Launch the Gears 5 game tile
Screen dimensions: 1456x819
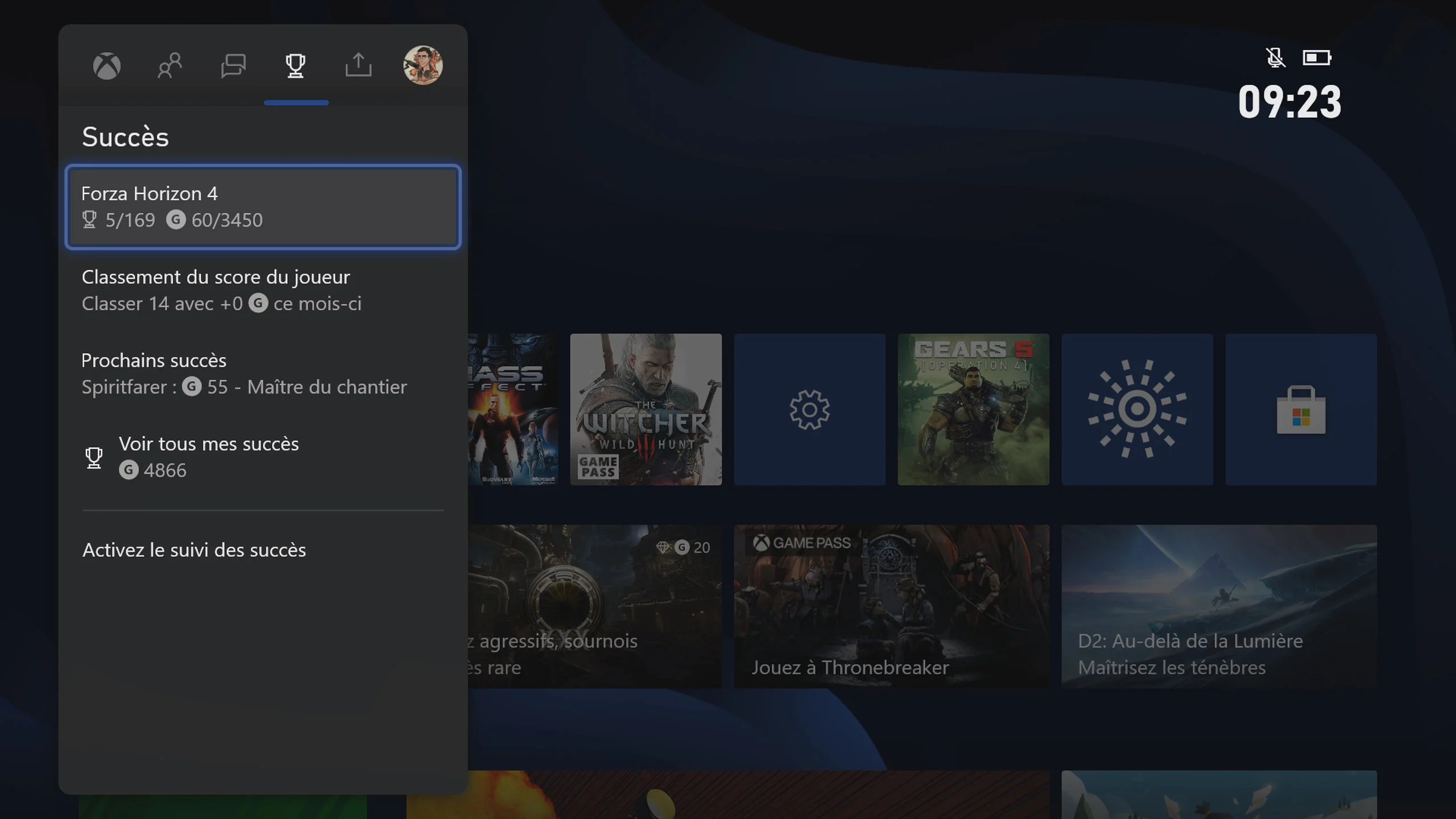tap(973, 409)
